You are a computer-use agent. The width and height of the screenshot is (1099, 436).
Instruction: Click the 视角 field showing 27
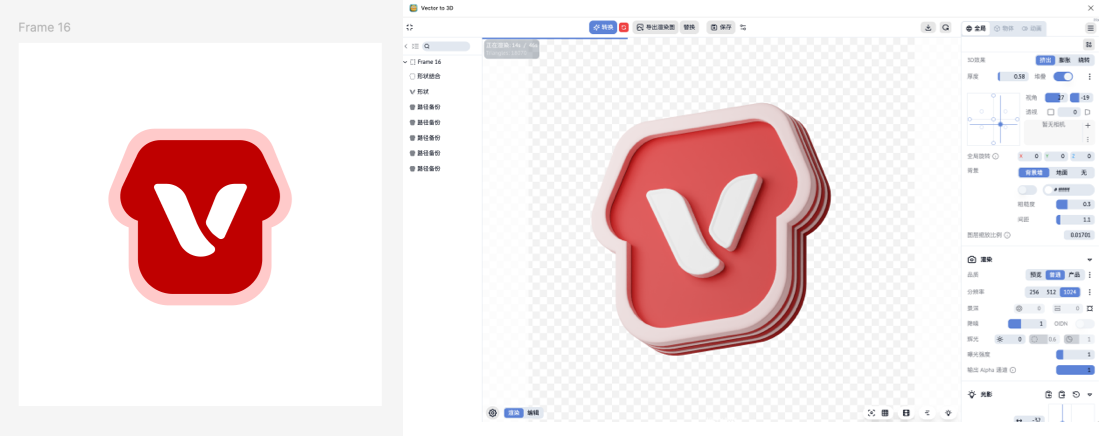pyautogui.click(x=1056, y=97)
